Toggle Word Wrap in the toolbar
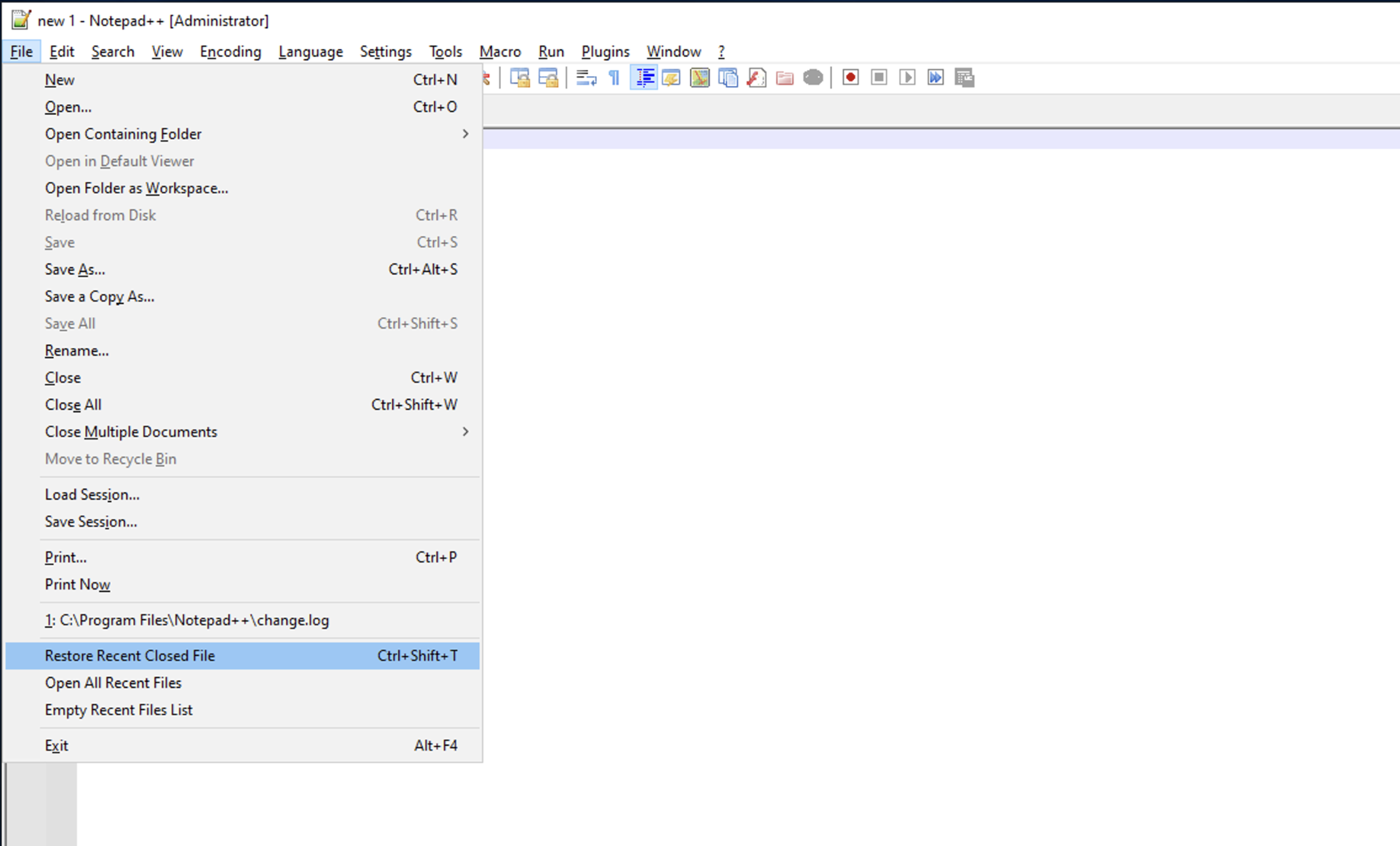The image size is (1400, 846). click(x=586, y=78)
